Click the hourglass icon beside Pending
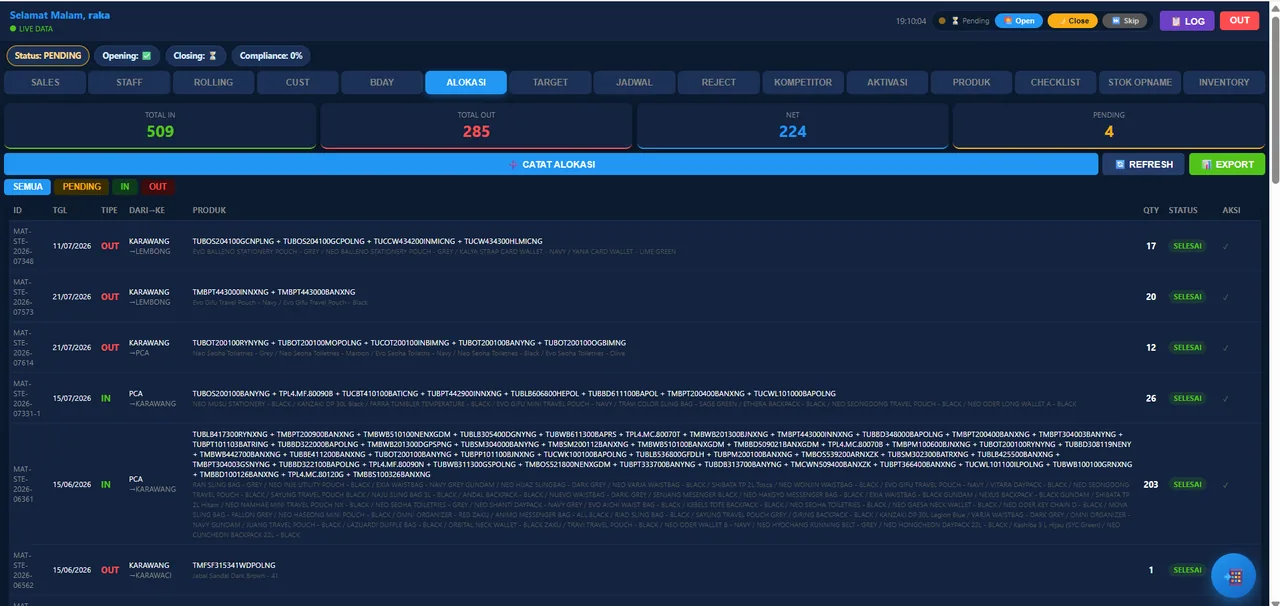The height and width of the screenshot is (606, 1280). (x=955, y=21)
